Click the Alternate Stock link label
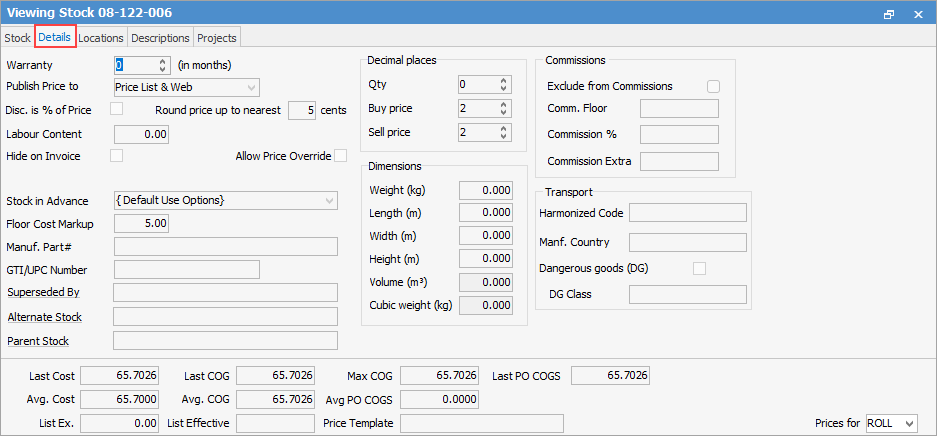The width and height of the screenshot is (937, 436). pos(44,317)
